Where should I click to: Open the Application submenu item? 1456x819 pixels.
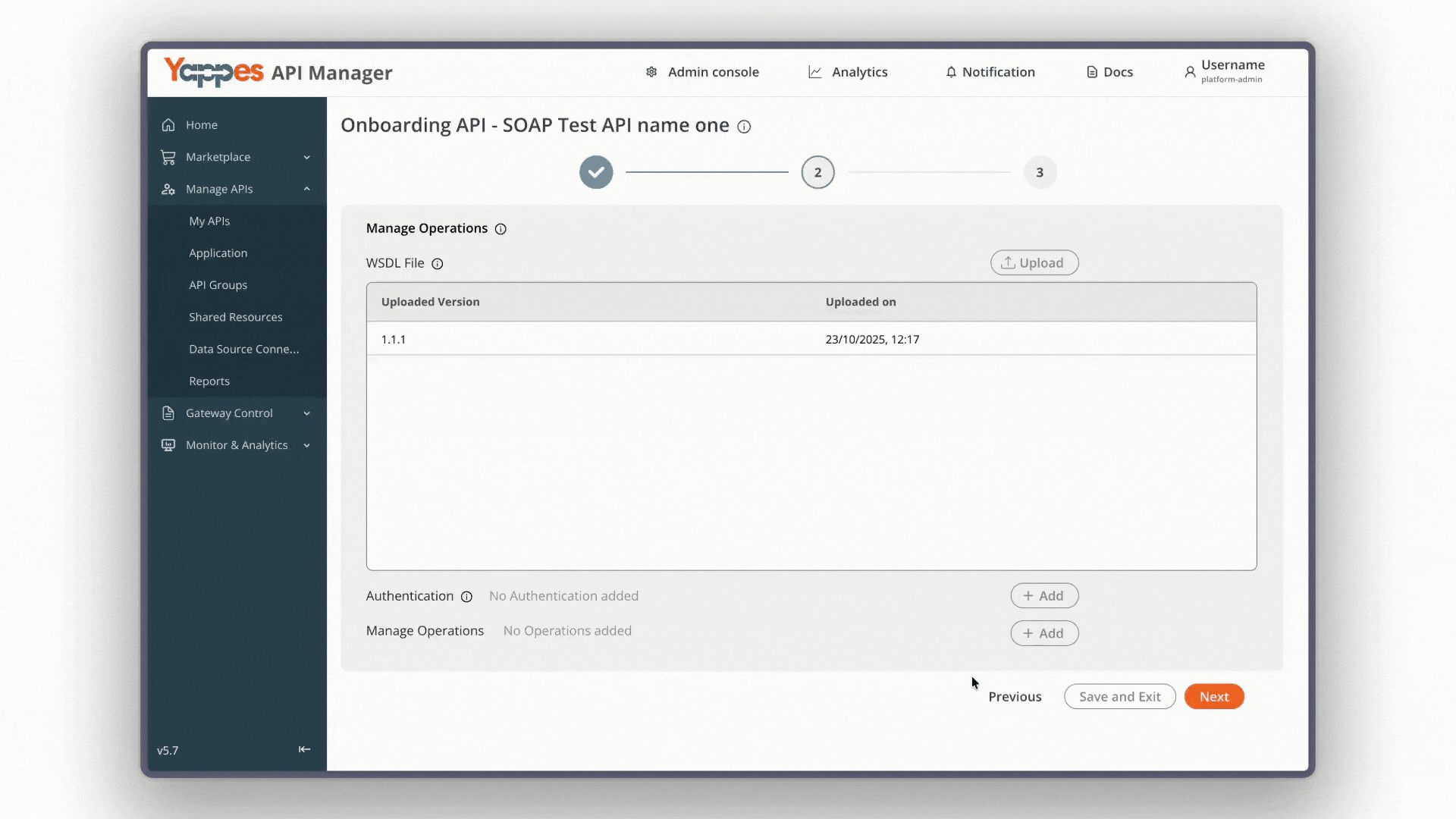pyautogui.click(x=218, y=253)
